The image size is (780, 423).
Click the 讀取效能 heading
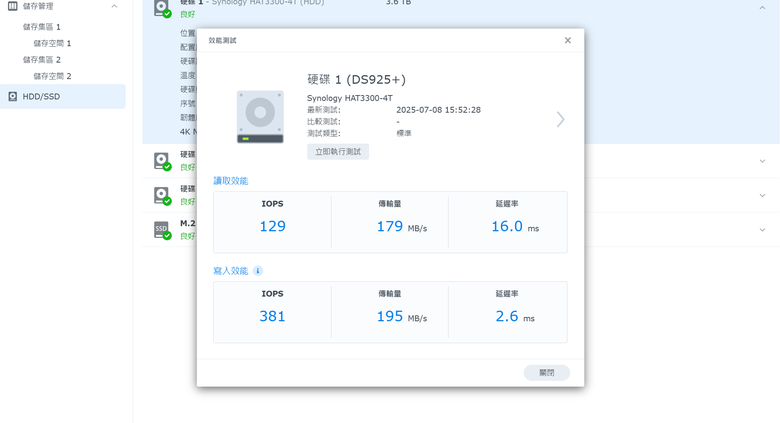click(x=230, y=181)
